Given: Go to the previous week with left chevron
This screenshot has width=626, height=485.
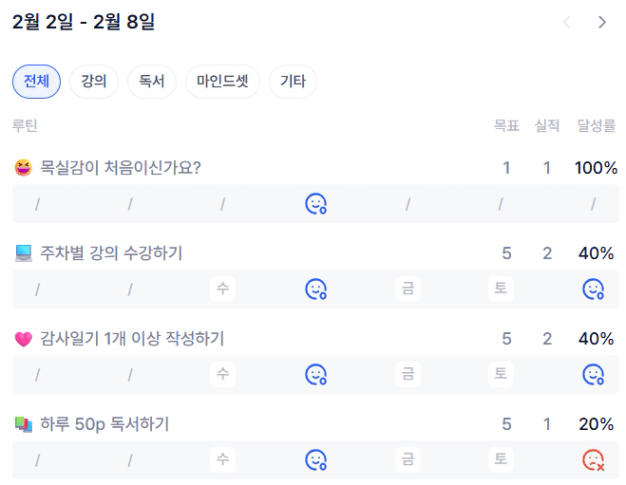Looking at the screenshot, I should (x=567, y=22).
